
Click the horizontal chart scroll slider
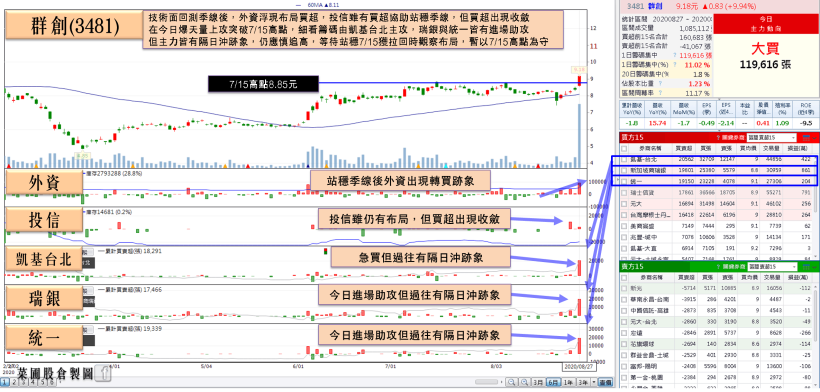coord(486,382)
